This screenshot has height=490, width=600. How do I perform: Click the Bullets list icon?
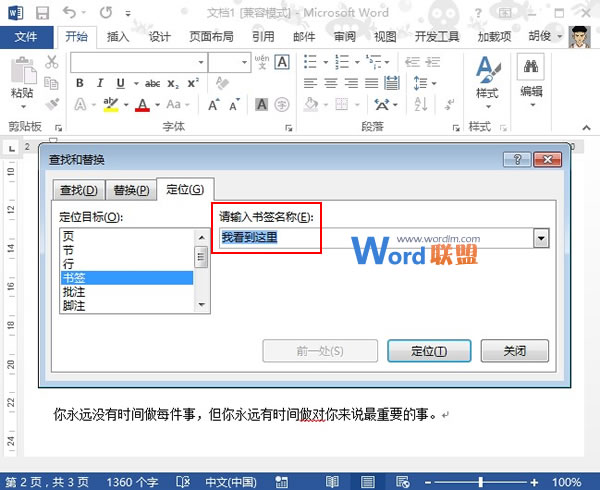310,62
